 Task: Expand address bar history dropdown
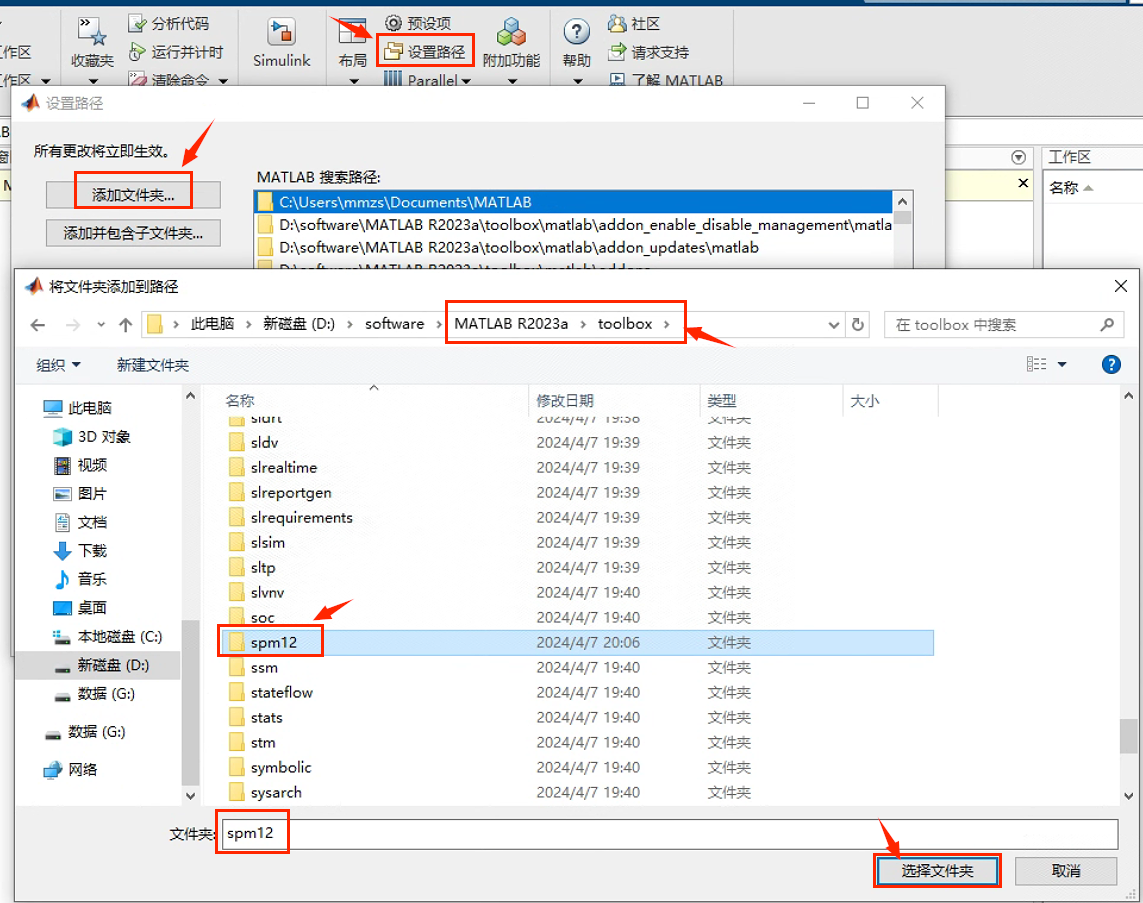tap(833, 325)
